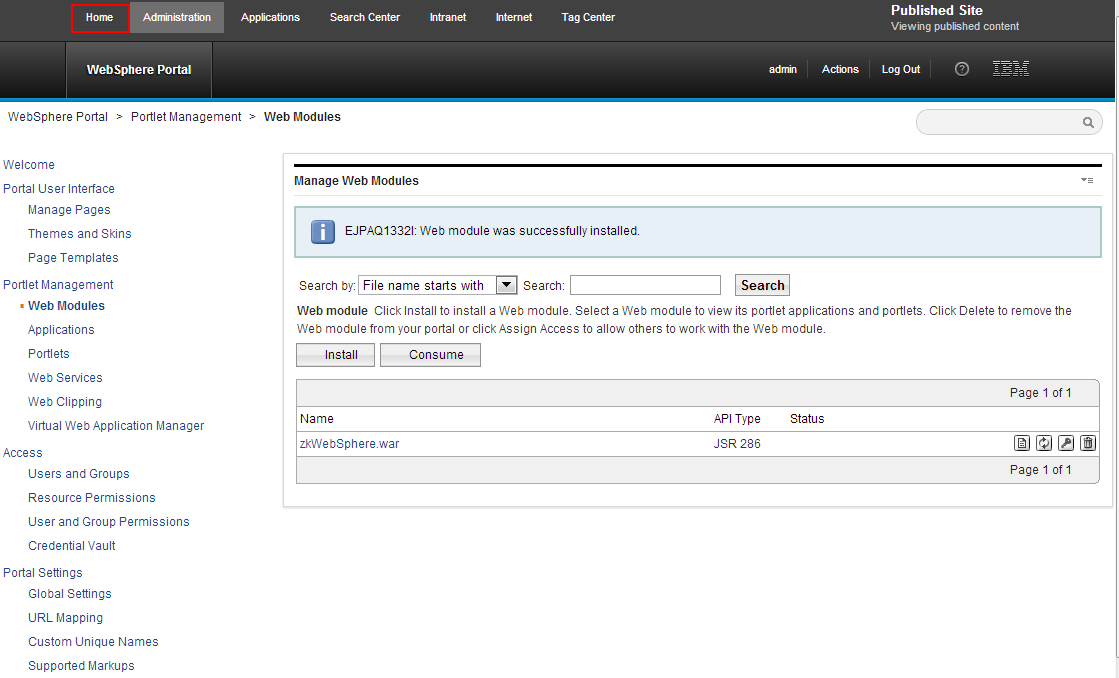Click WebSphere Portal breadcrumb
The image size is (1119, 678).
coord(58,117)
